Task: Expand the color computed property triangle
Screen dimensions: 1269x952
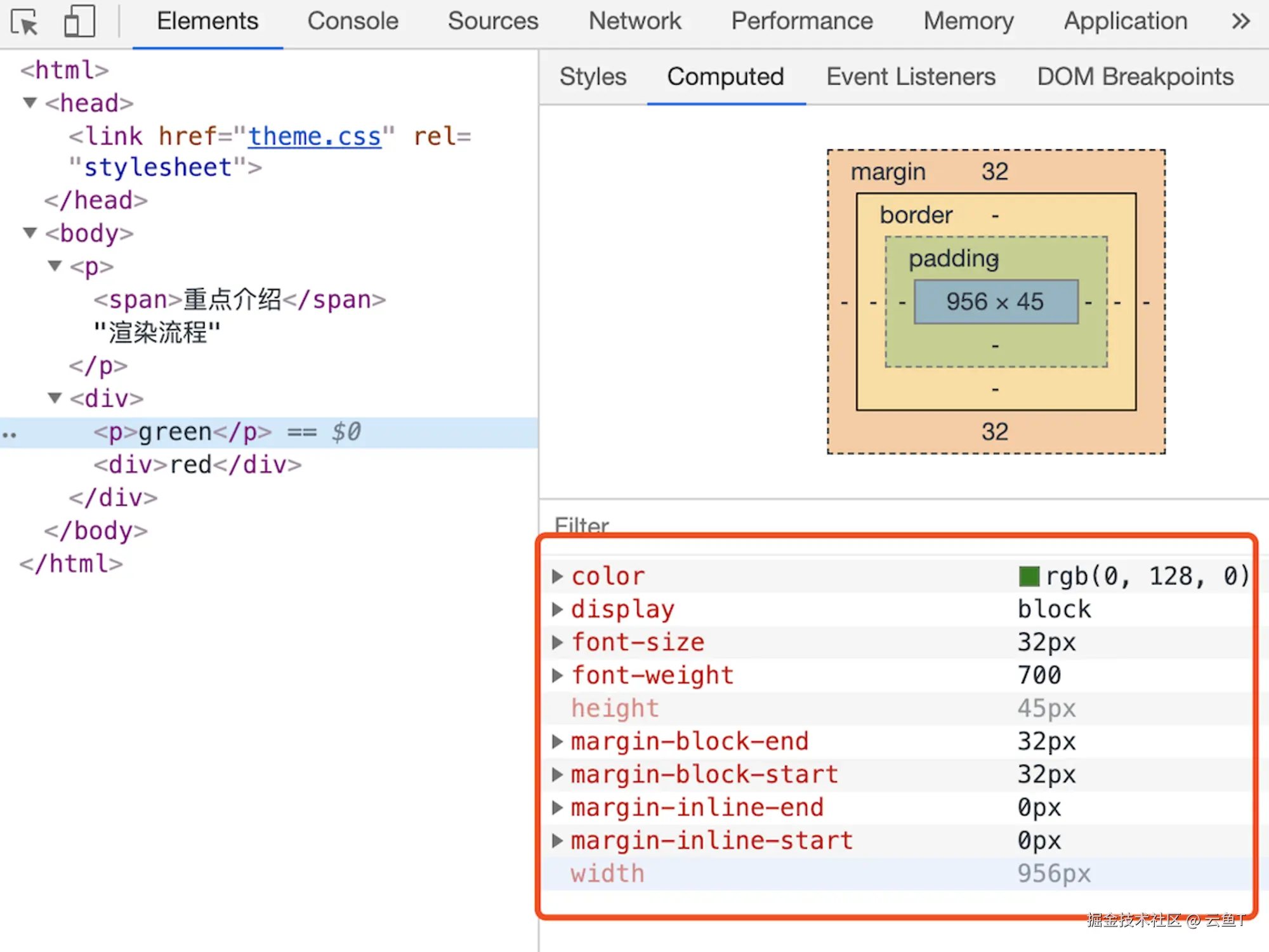Action: click(x=557, y=576)
